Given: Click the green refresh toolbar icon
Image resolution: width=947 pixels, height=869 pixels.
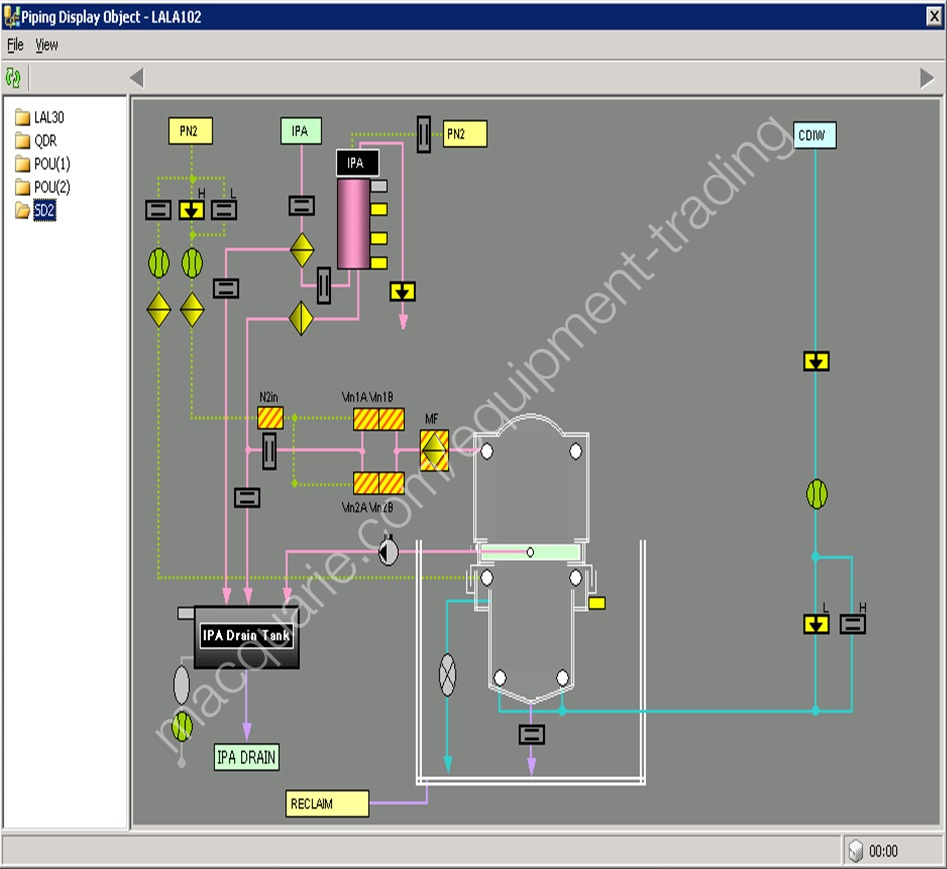Looking at the screenshot, I should 13,78.
